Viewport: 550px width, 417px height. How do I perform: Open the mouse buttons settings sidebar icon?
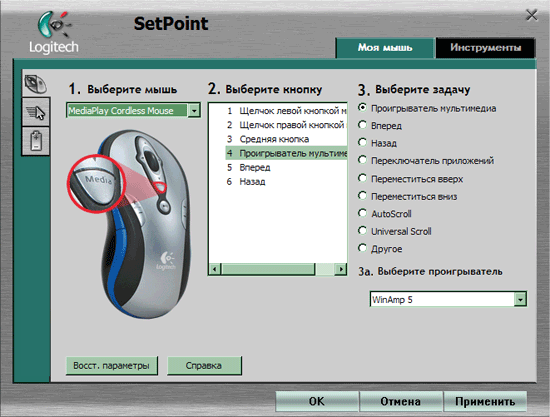(35, 83)
